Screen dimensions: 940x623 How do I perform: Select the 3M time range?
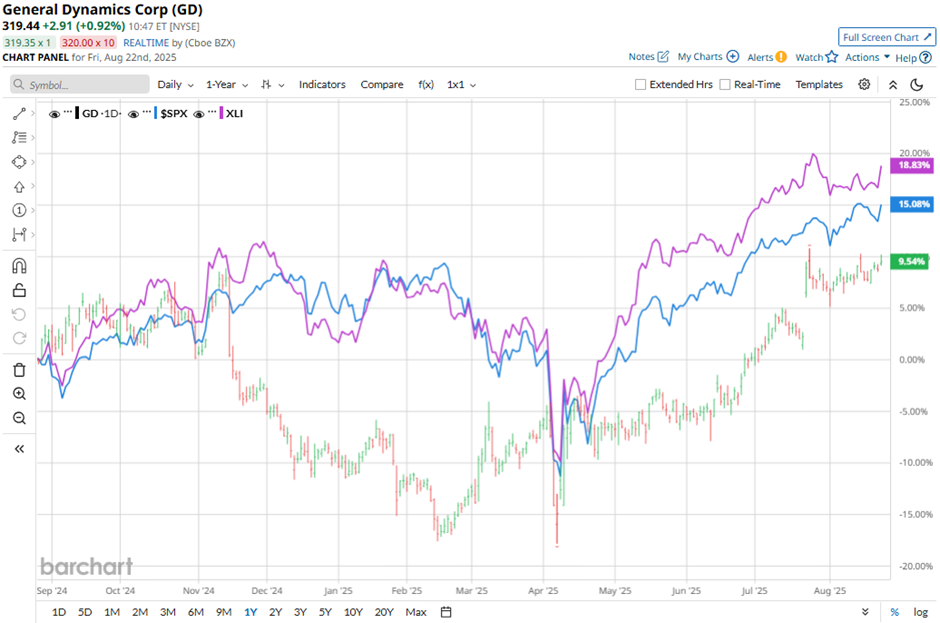pyautogui.click(x=168, y=612)
